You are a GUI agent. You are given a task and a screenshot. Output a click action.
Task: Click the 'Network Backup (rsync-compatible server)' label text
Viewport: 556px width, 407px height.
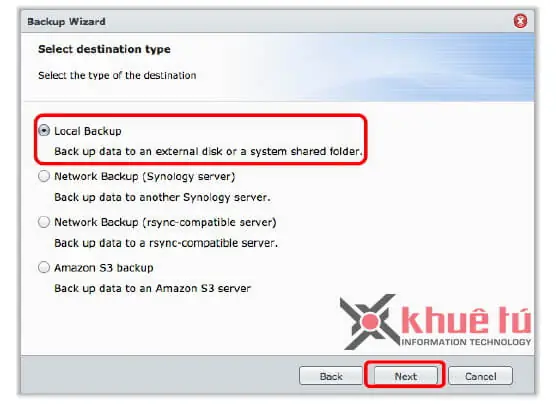coord(165,222)
